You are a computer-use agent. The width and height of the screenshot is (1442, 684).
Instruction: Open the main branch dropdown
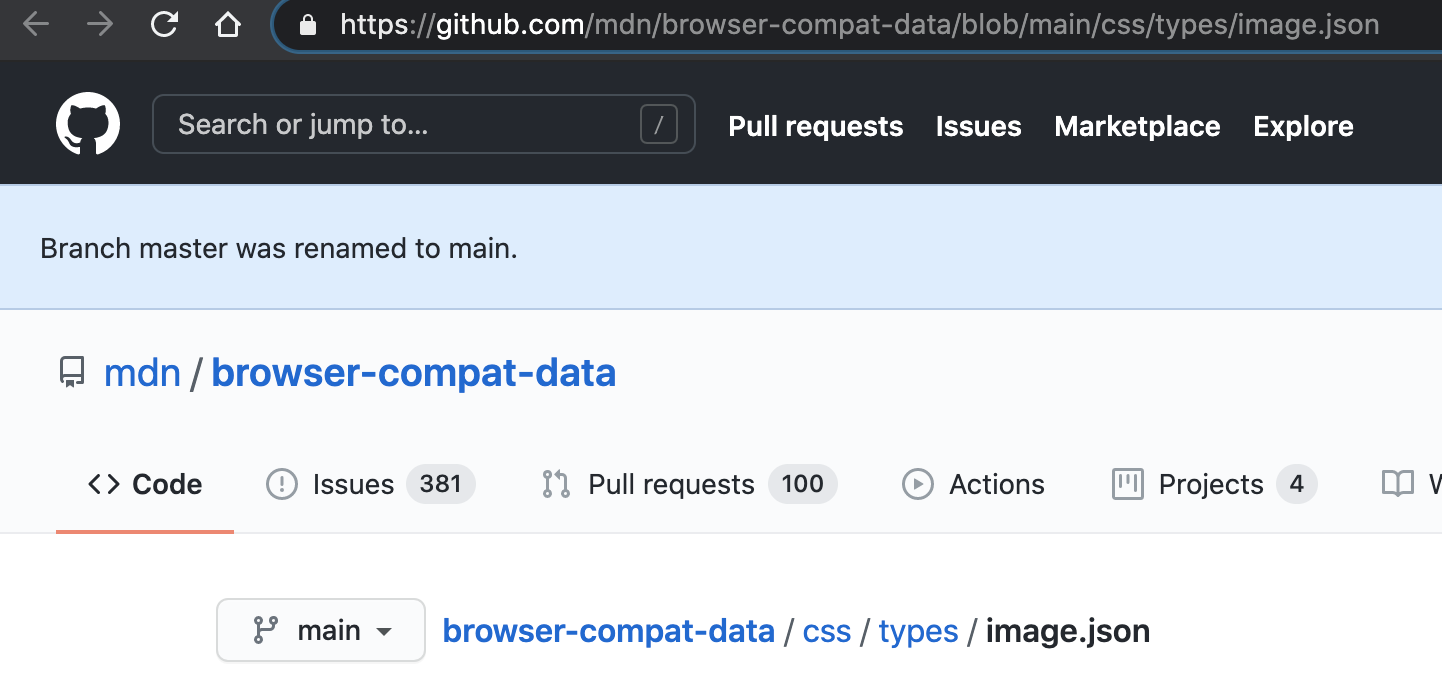(321, 630)
